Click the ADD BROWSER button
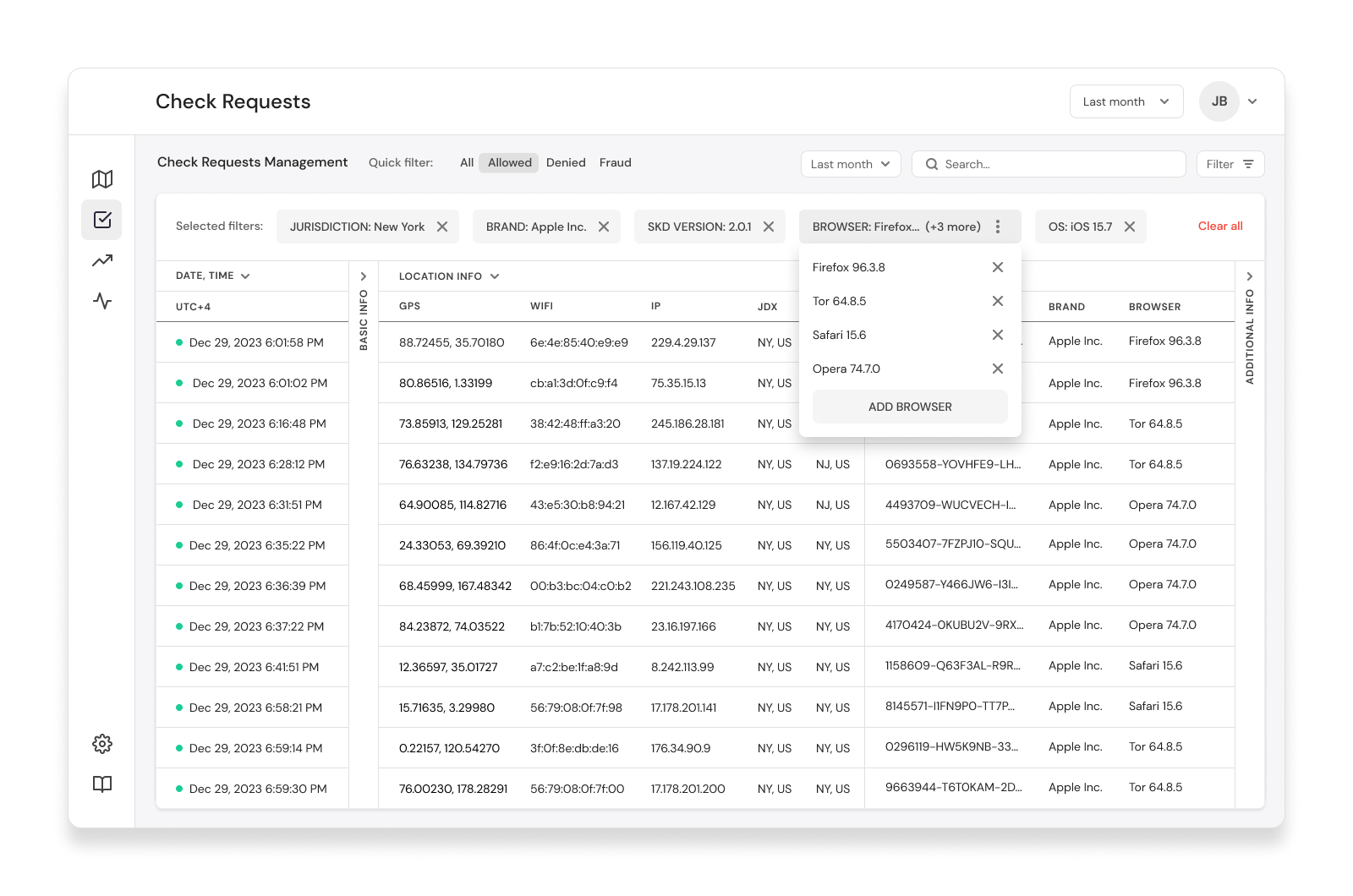Screen dimensions: 1353x896 910,407
